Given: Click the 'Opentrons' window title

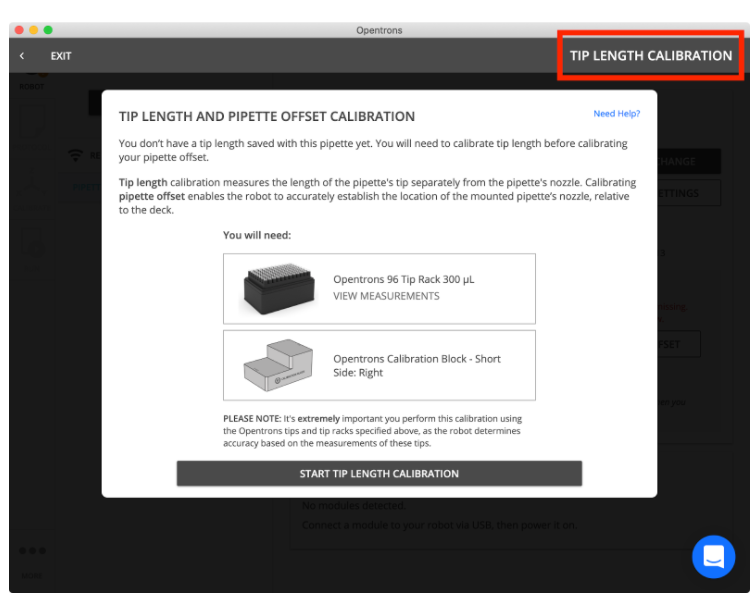Looking at the screenshot, I should click(379, 30).
